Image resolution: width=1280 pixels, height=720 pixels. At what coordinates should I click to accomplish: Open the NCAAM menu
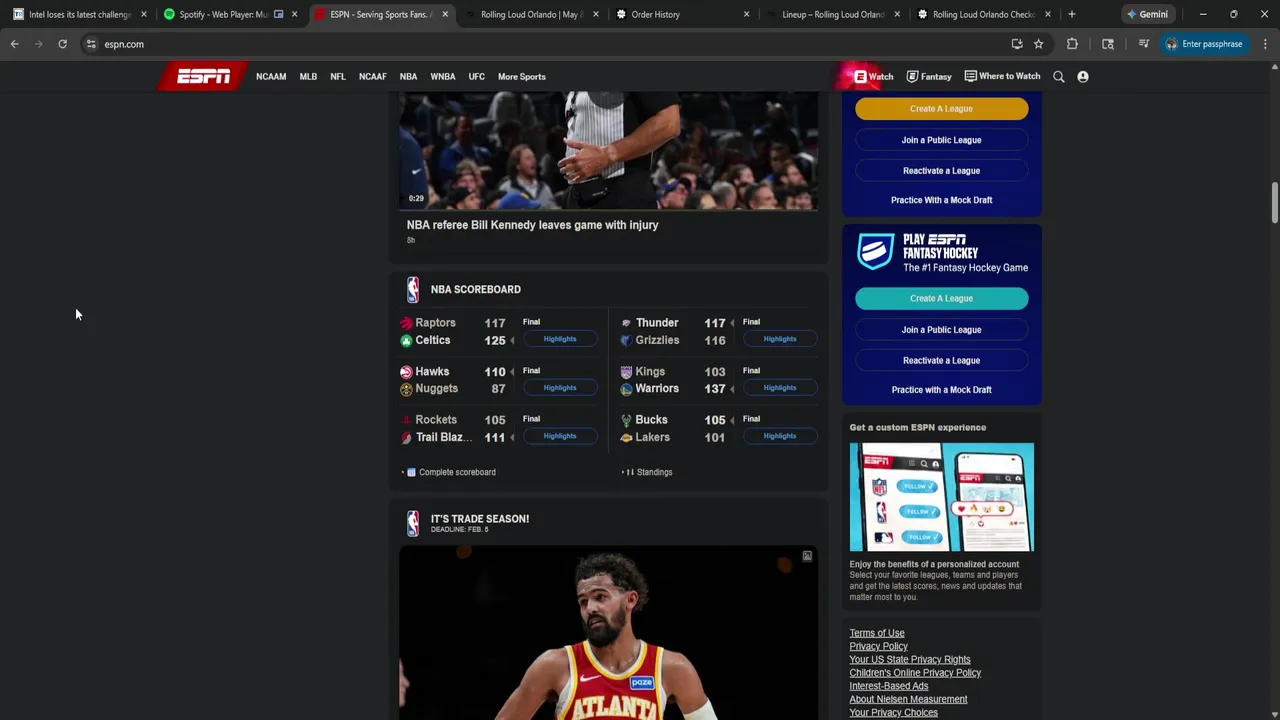point(271,77)
